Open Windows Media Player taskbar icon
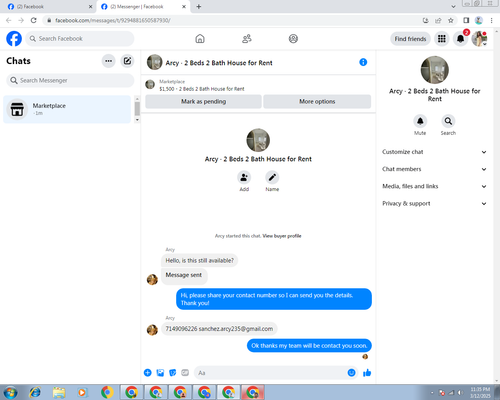The width and height of the screenshot is (500, 400). coord(82,392)
